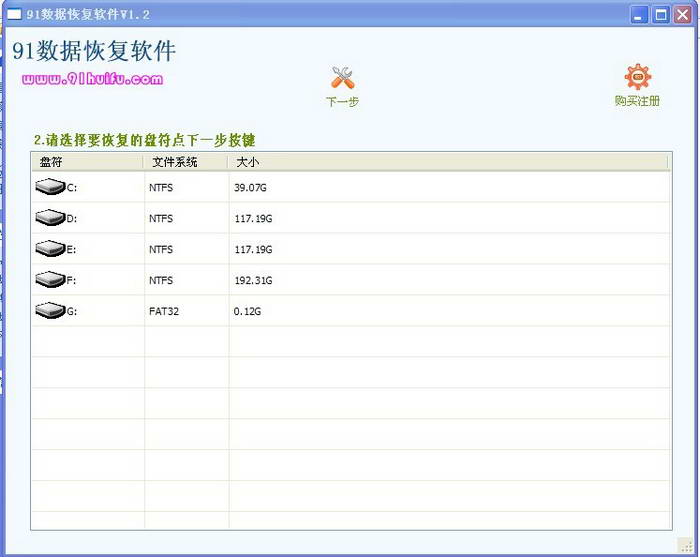Click the FAT32 file system cell

tap(164, 311)
